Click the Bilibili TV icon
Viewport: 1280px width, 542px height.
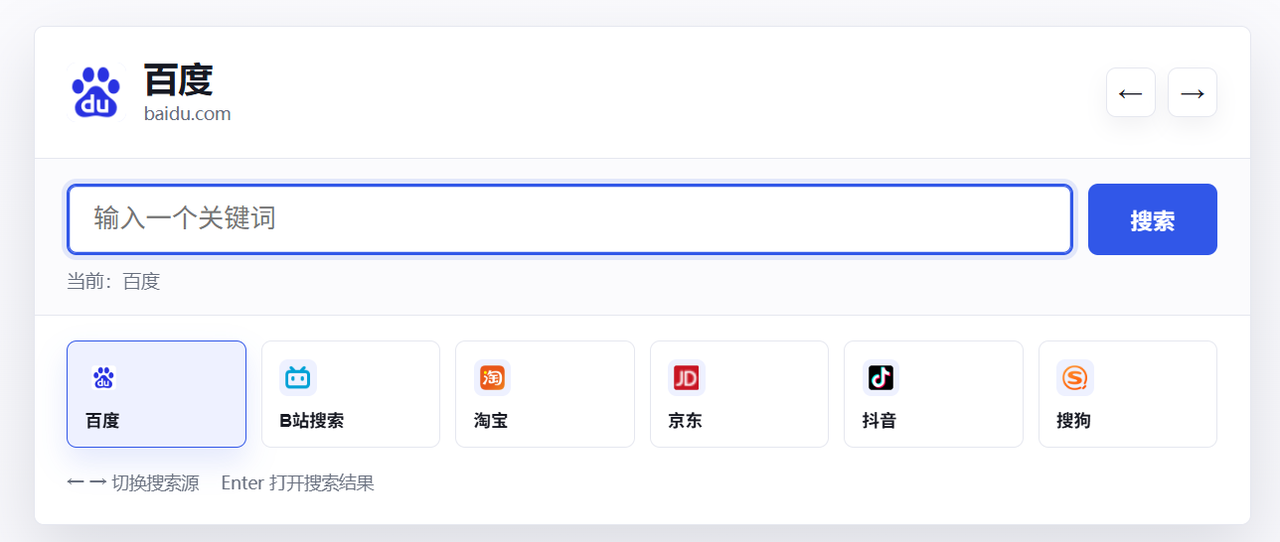click(x=298, y=378)
